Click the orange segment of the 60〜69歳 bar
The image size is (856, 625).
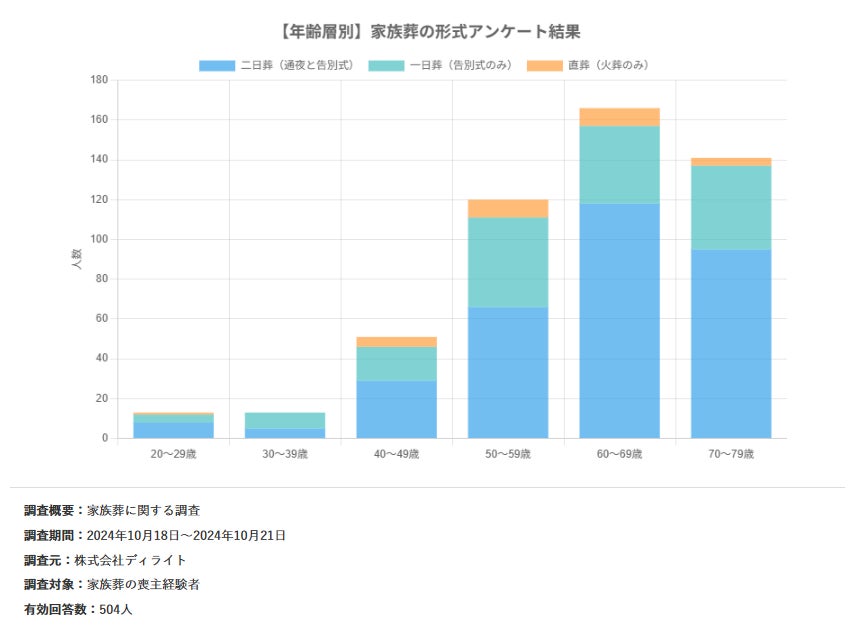(x=620, y=117)
